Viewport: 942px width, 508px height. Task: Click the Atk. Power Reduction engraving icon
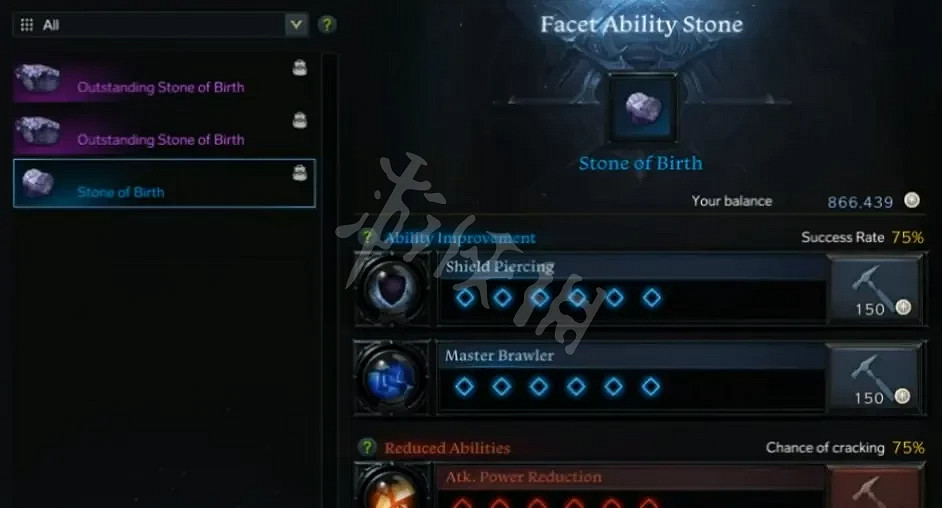pyautogui.click(x=392, y=487)
